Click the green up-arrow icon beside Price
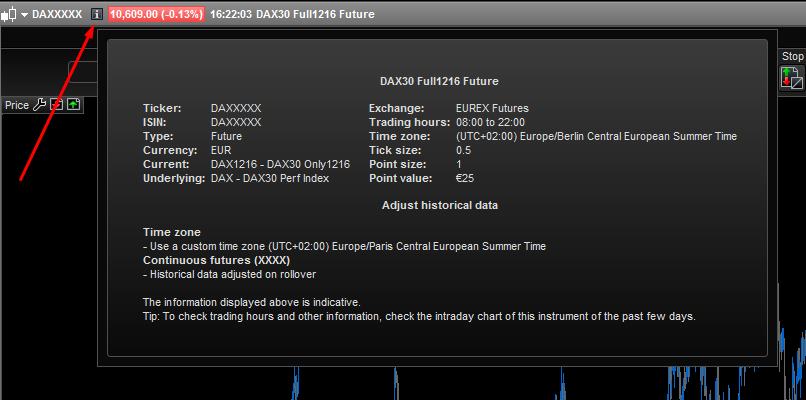Viewport: 806px width, 400px height. (x=73, y=104)
